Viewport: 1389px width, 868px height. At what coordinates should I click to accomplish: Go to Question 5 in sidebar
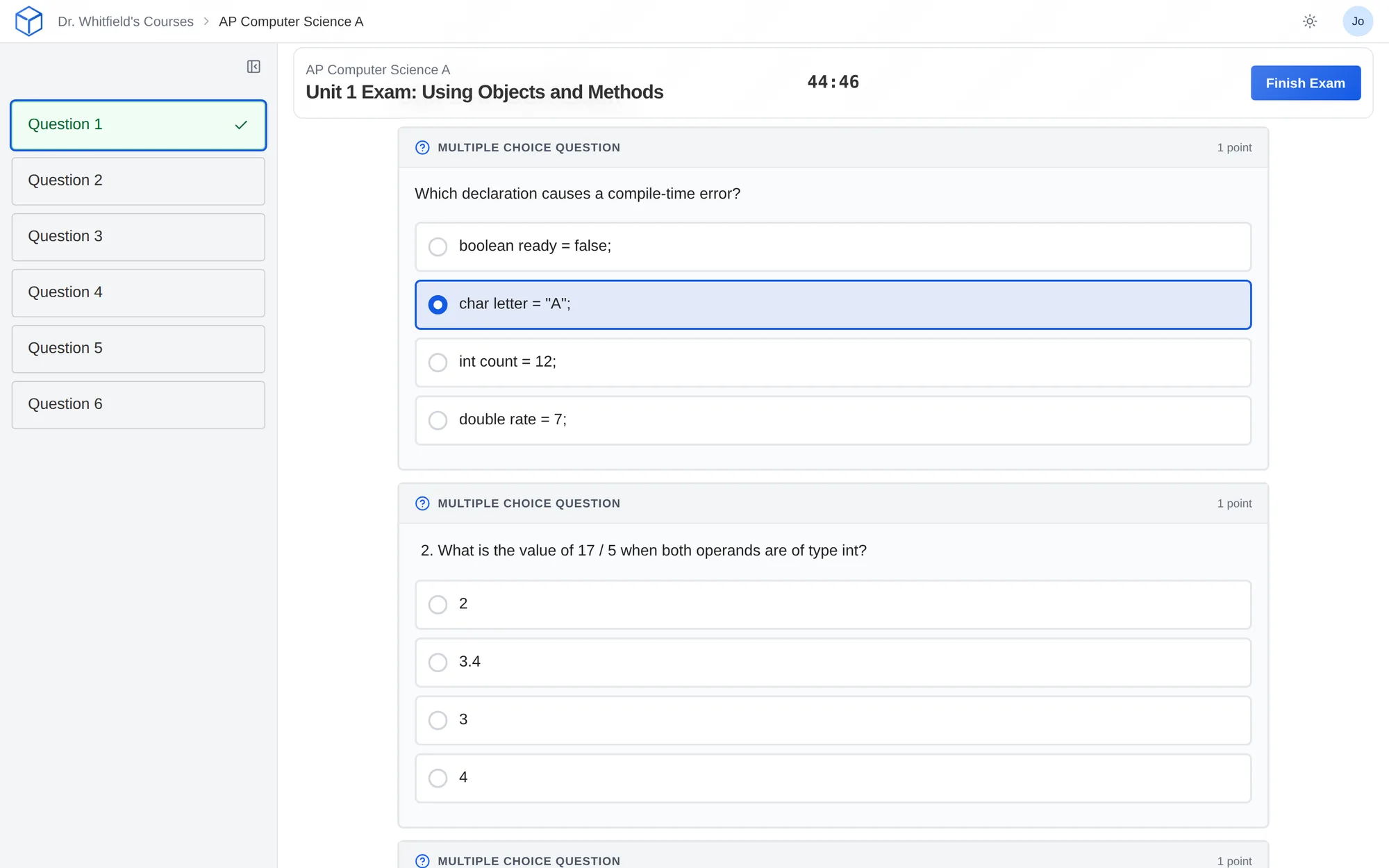pyautogui.click(x=138, y=349)
